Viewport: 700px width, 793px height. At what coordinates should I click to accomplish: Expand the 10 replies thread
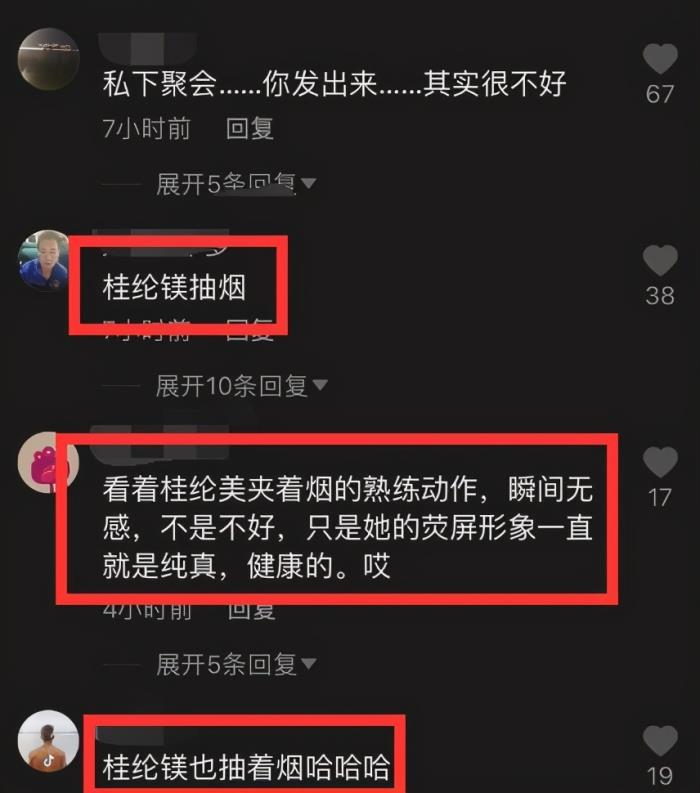[x=241, y=386]
